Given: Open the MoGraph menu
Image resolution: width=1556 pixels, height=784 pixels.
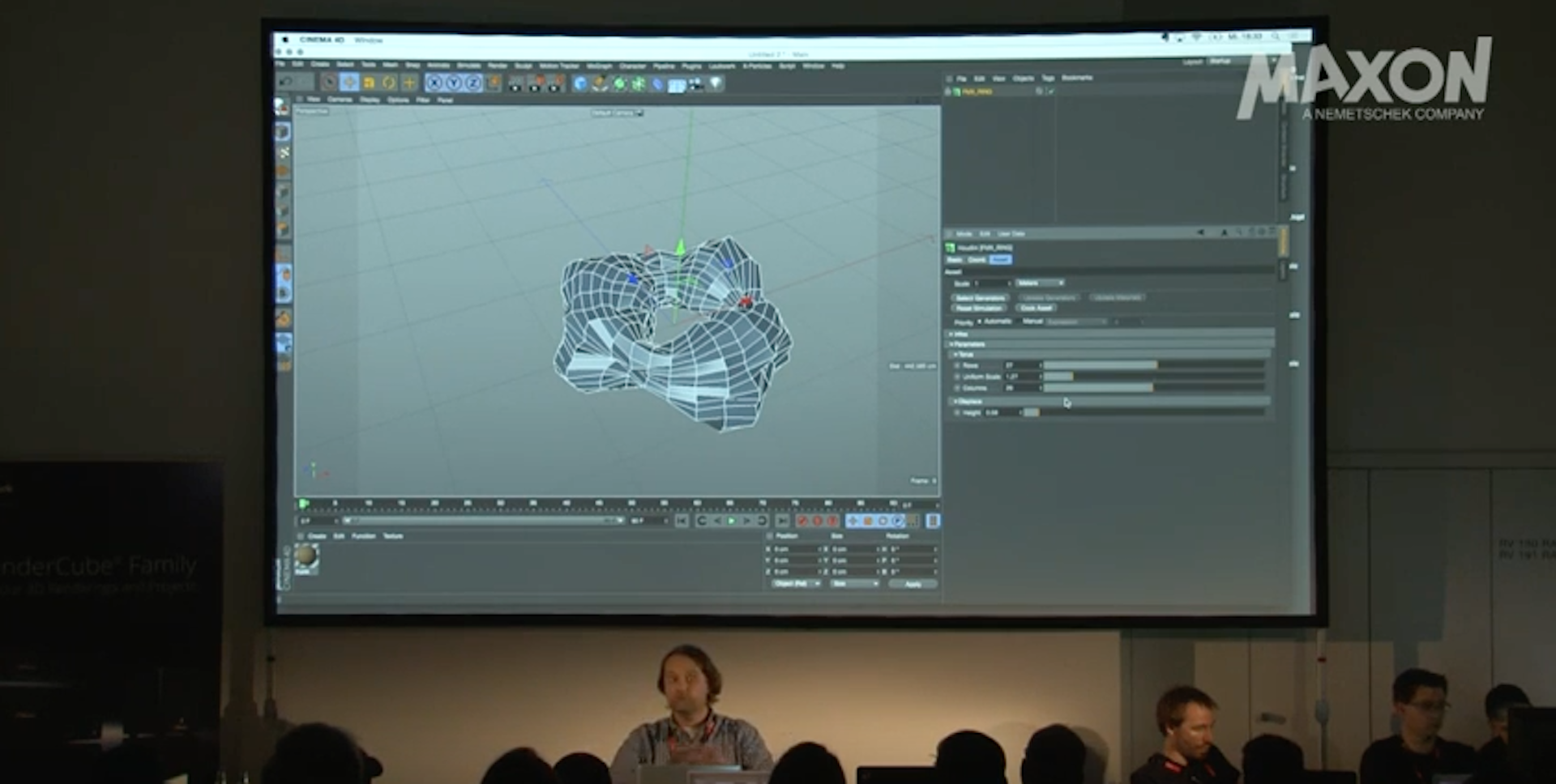Looking at the screenshot, I should 600,66.
